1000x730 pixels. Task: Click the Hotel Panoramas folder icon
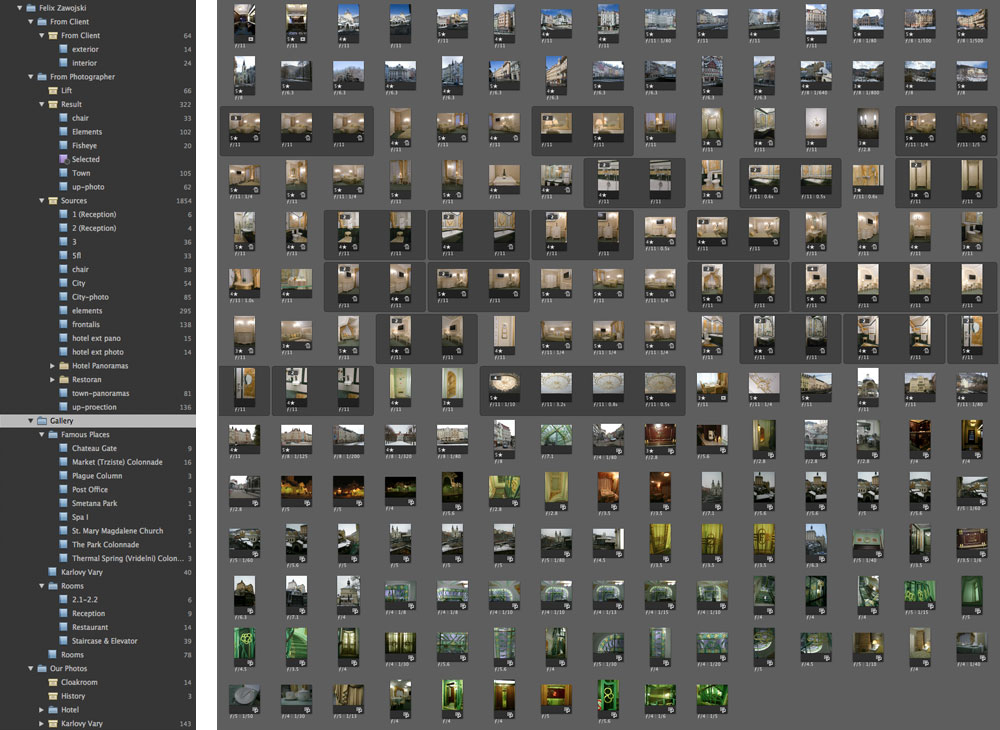pyautogui.click(x=64, y=366)
